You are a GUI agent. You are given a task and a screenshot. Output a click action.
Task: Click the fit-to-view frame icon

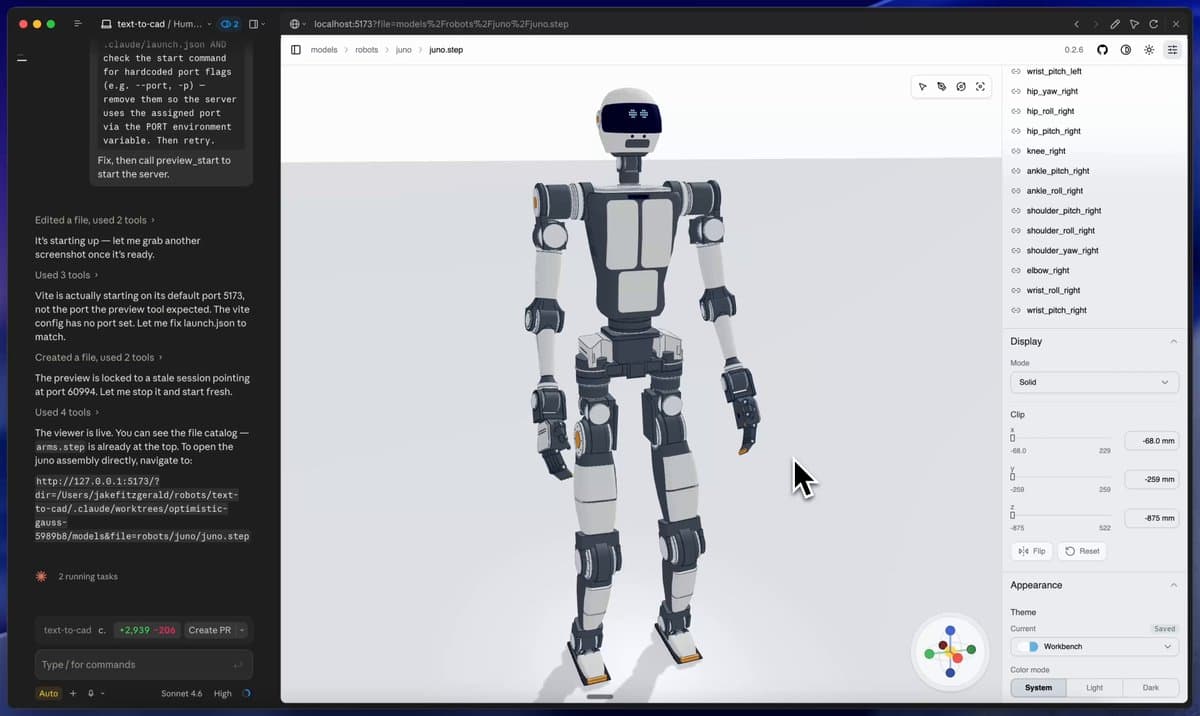[x=980, y=87]
